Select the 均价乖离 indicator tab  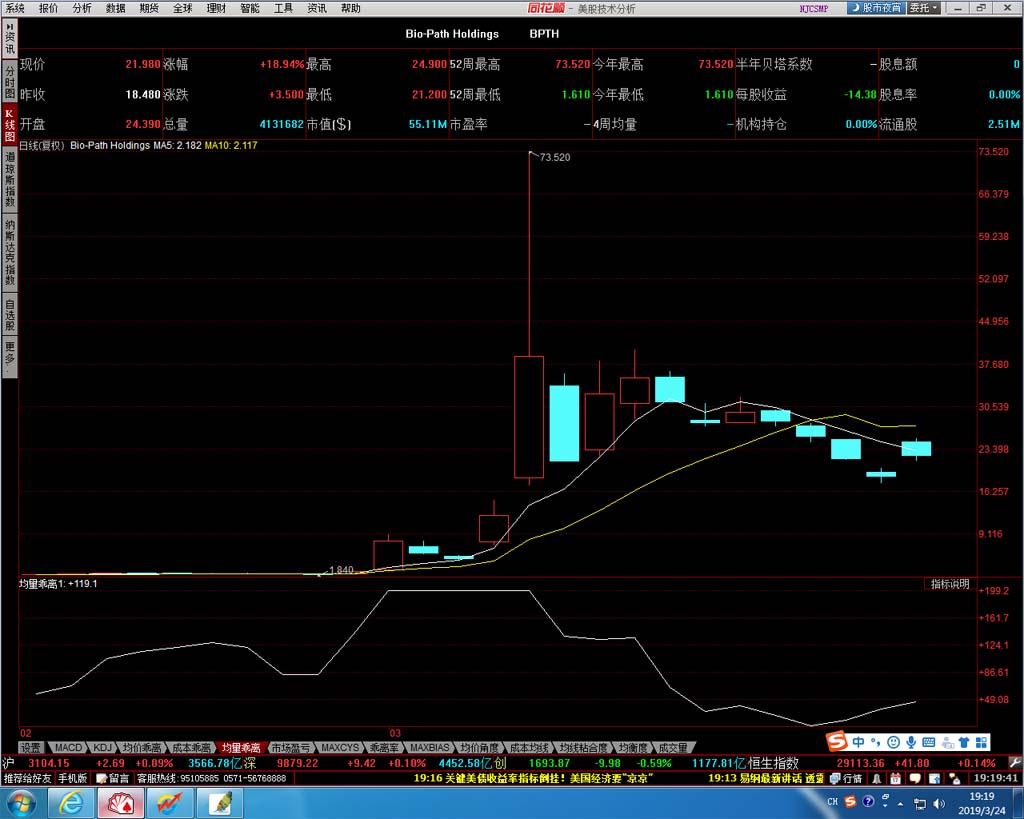click(x=142, y=747)
